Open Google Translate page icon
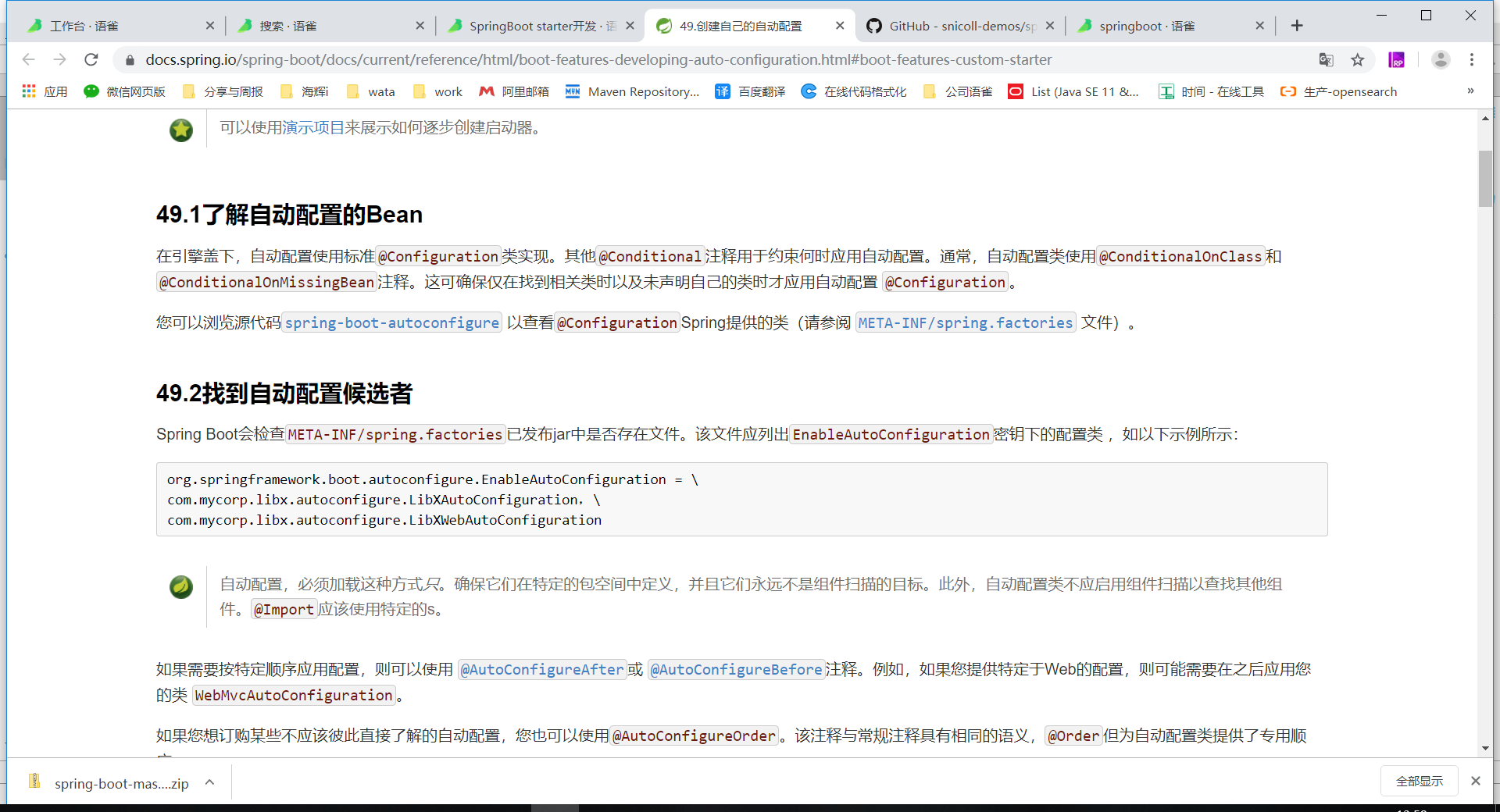The width and height of the screenshot is (1500, 812). tap(1326, 59)
